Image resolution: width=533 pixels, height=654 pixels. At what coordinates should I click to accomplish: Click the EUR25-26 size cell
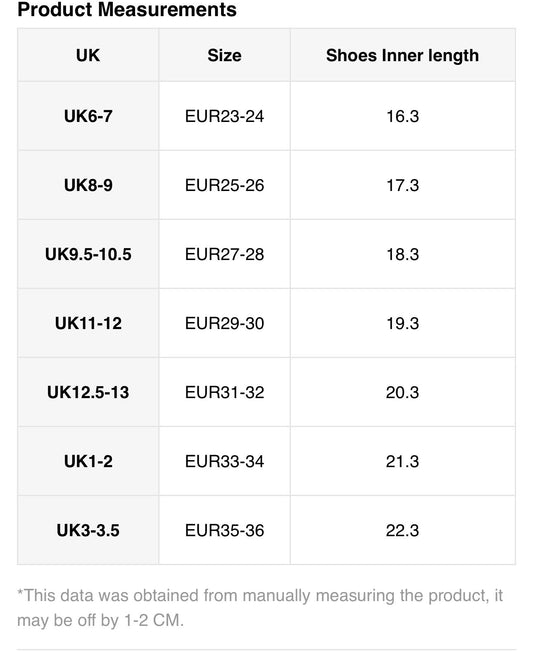(224, 185)
